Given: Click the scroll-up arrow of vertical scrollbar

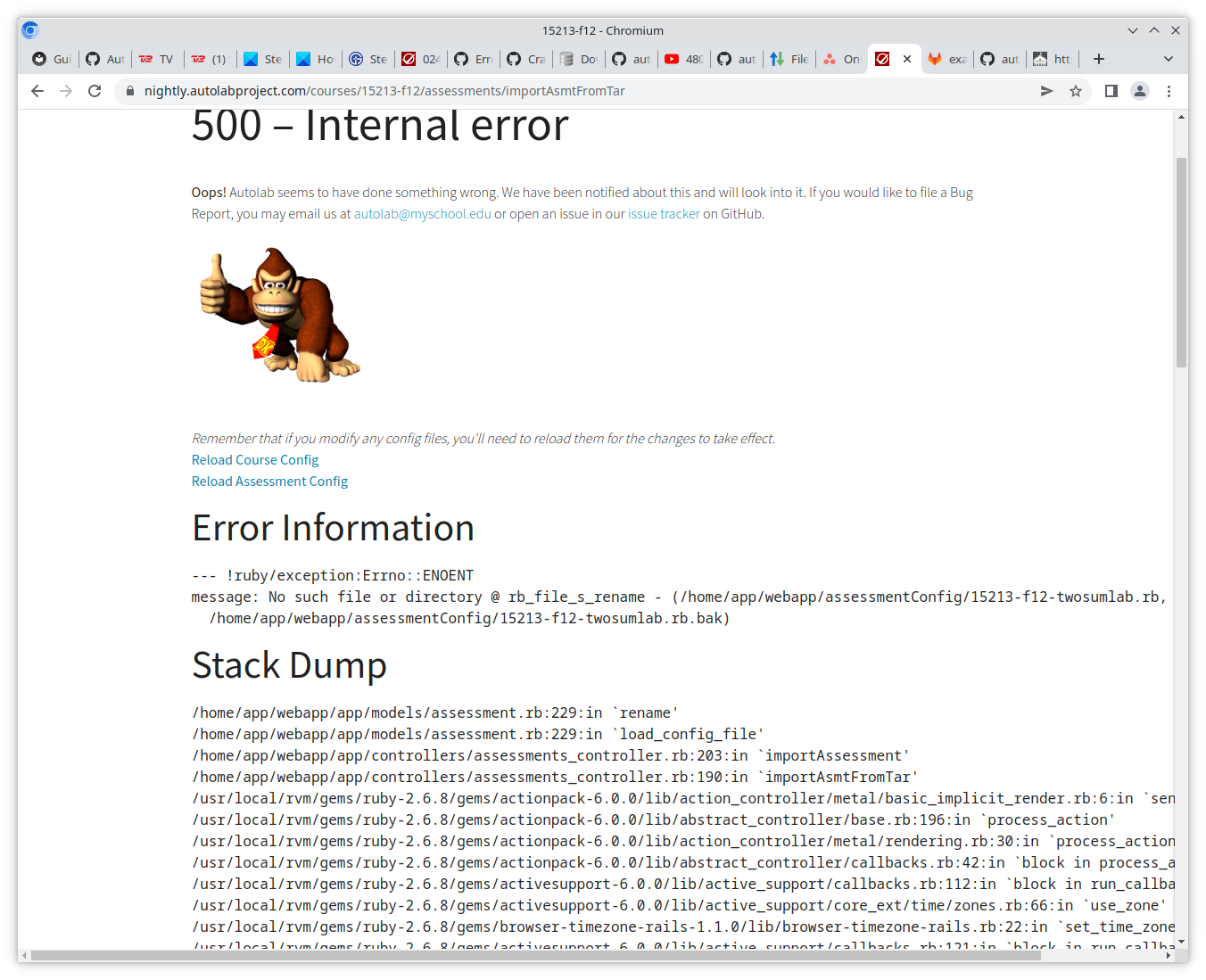Looking at the screenshot, I should [1181, 116].
